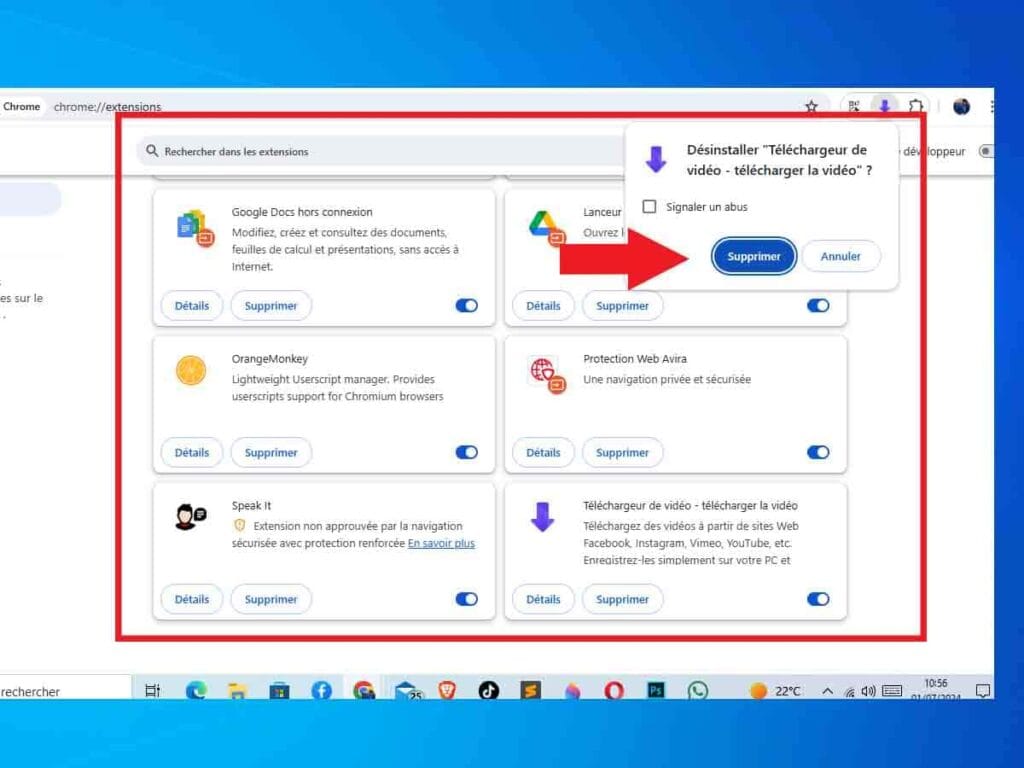1024x768 pixels.
Task: Click the extensions search field
Action: point(300,150)
